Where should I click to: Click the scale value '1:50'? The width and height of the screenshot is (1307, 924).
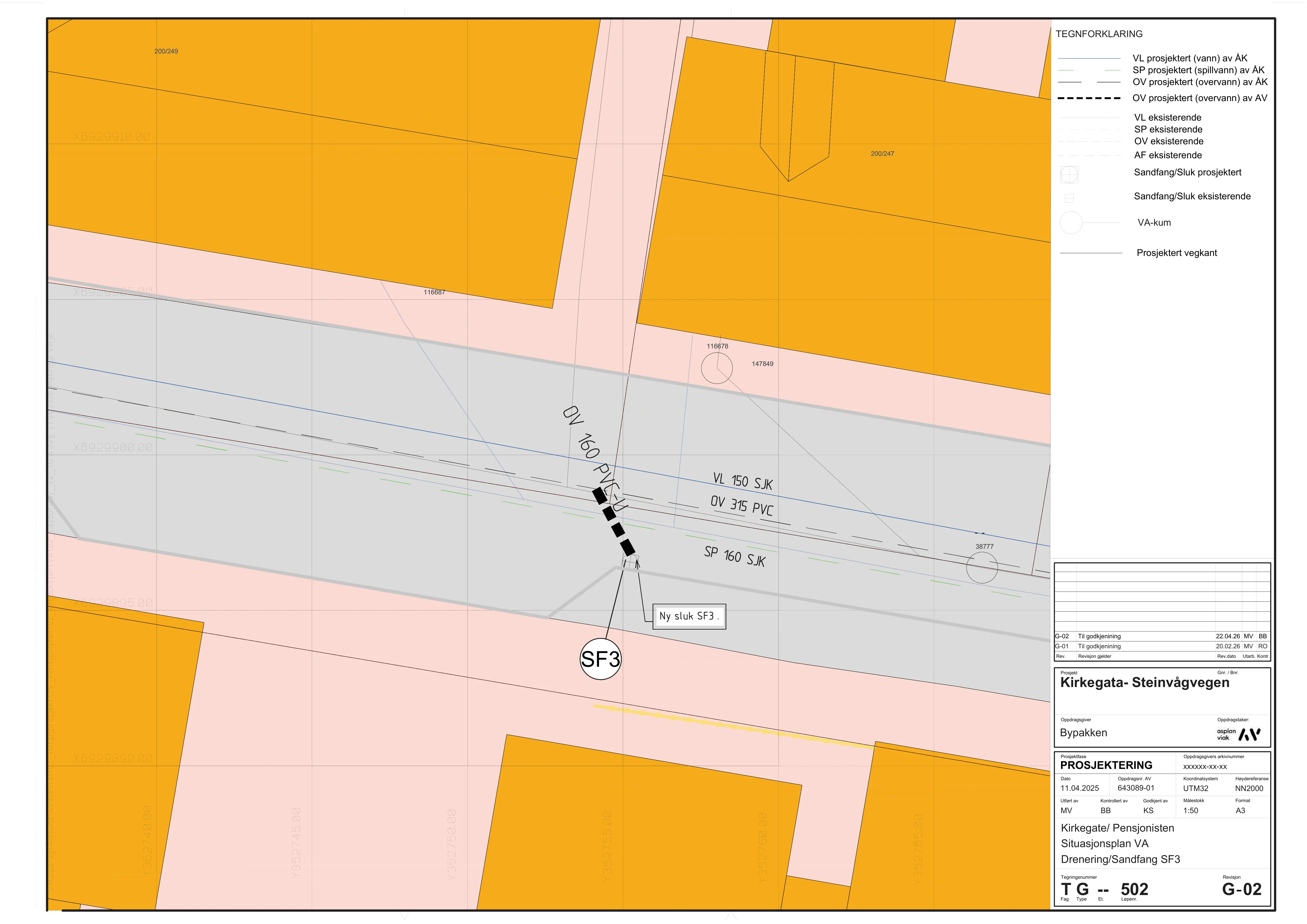pyautogui.click(x=1190, y=811)
